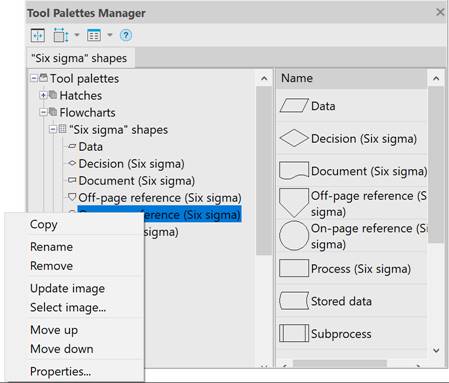The image size is (449, 383).
Task: Open dropdown arrow next to the layout icon
Action: (77, 35)
